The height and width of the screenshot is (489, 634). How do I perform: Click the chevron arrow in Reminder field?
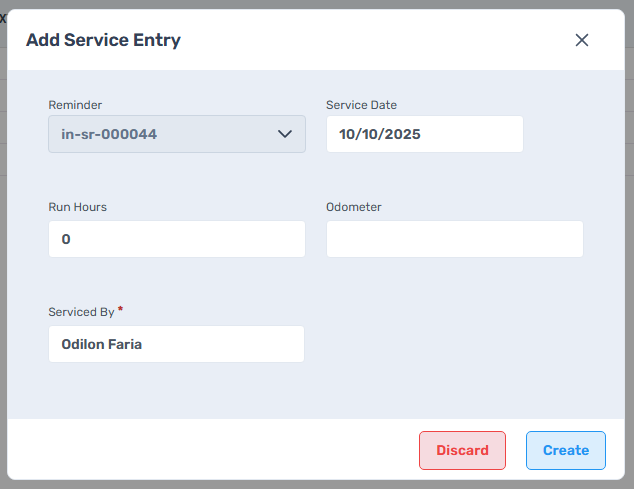(x=284, y=134)
